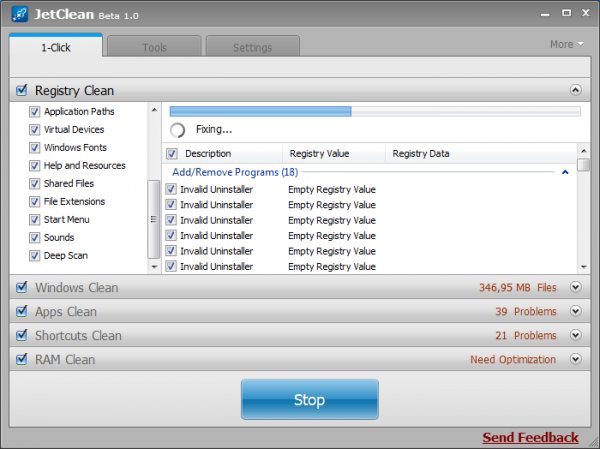This screenshot has height=449, width=600.
Task: Stop the cleaning with the Stop button
Action: [x=310, y=399]
